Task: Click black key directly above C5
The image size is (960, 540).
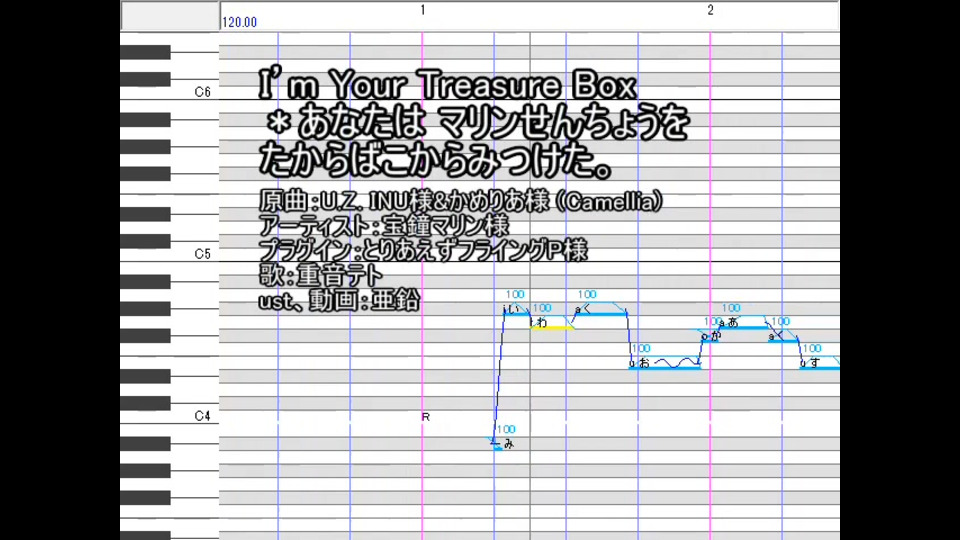Action: 145,241
